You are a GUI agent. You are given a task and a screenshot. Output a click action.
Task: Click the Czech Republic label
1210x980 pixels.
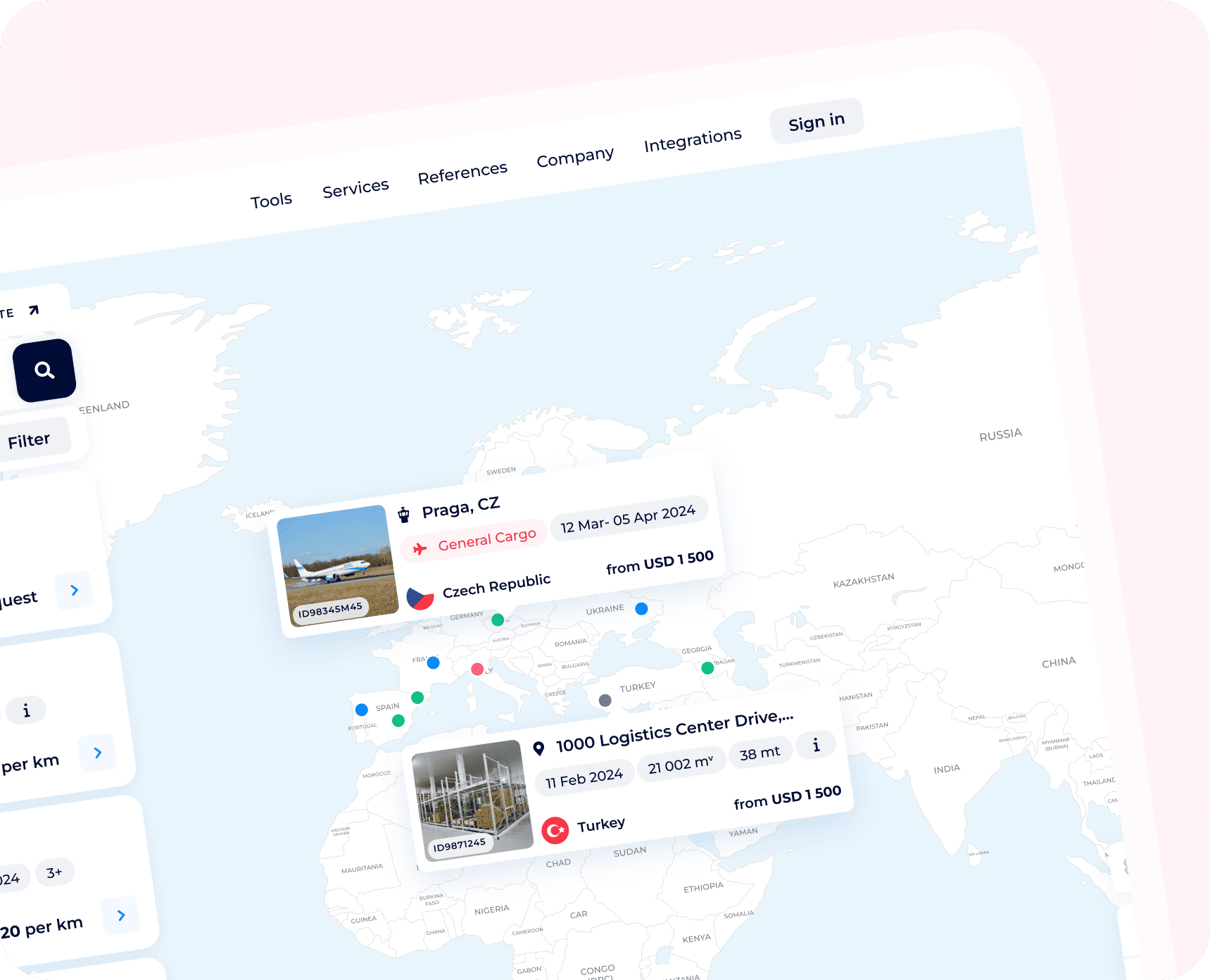[x=496, y=586]
